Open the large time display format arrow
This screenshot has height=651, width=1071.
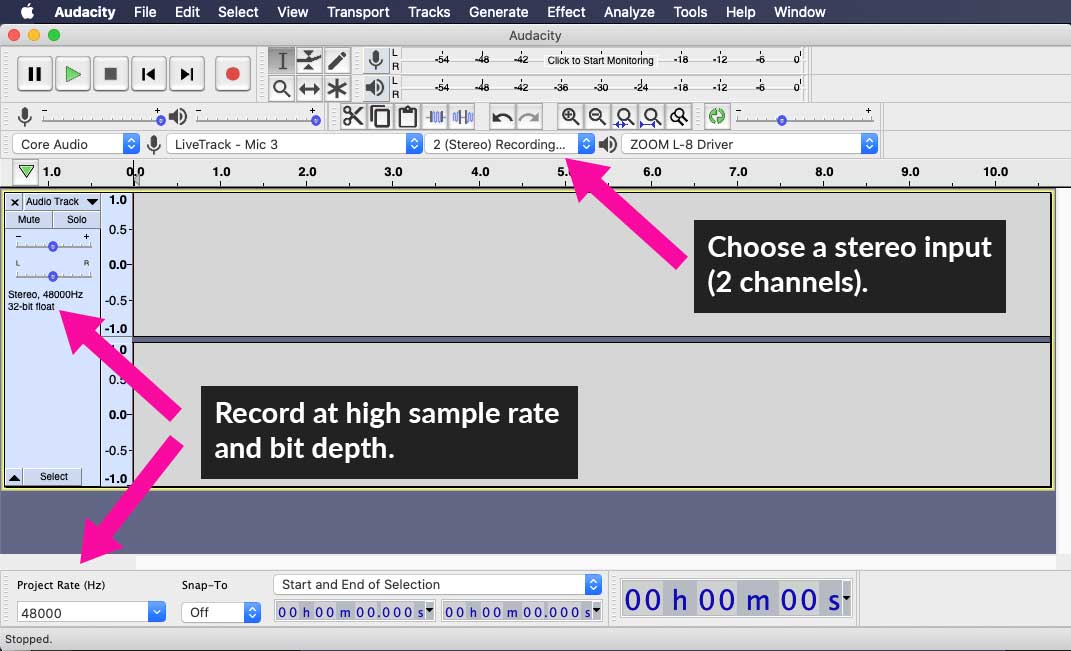[846, 598]
